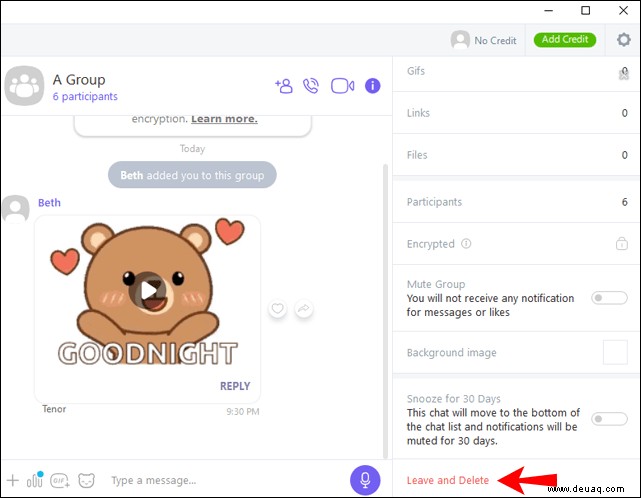Click the info icon beside Encrypted
This screenshot has width=641, height=498.
coord(466,244)
